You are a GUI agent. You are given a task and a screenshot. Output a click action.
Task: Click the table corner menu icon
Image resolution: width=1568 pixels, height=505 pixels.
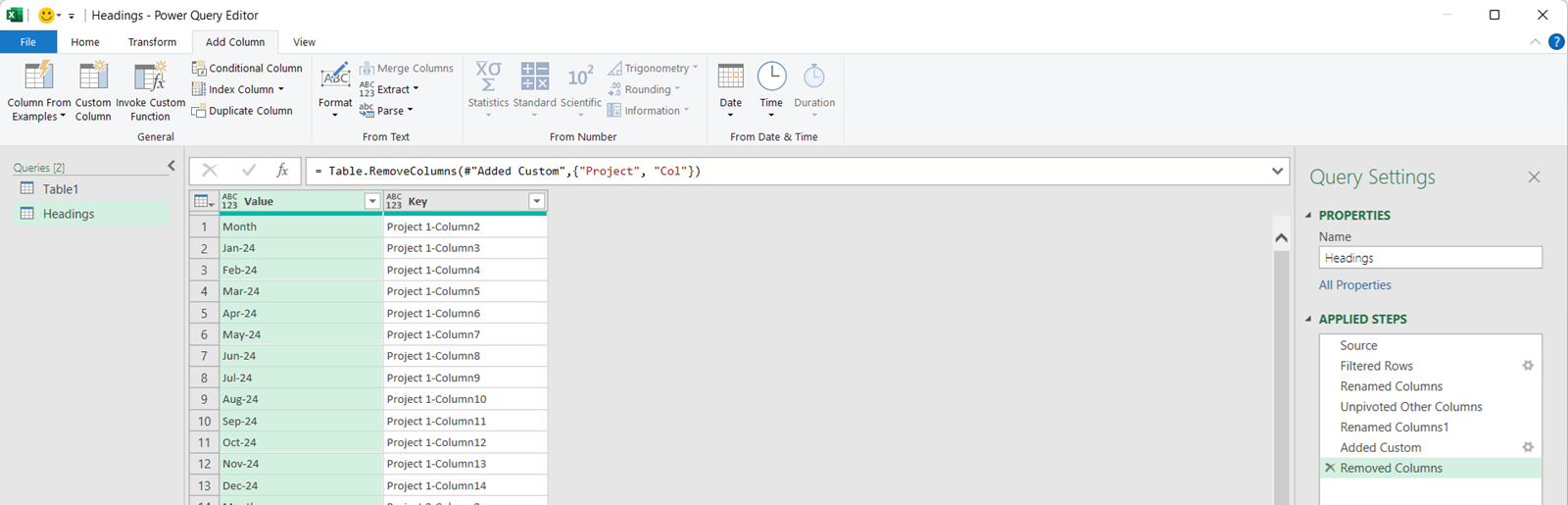pos(204,201)
